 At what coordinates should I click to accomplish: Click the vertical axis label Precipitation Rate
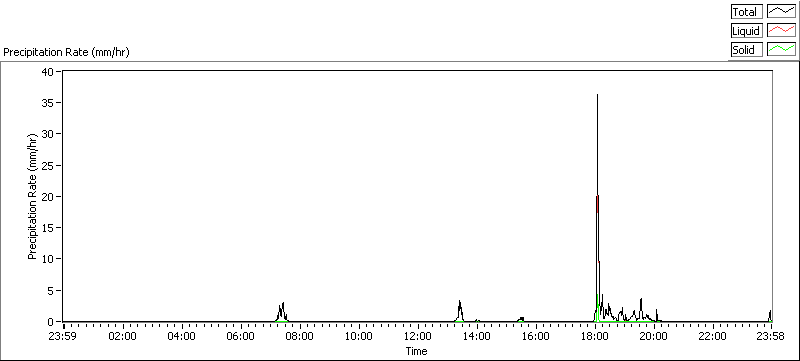(x=32, y=196)
